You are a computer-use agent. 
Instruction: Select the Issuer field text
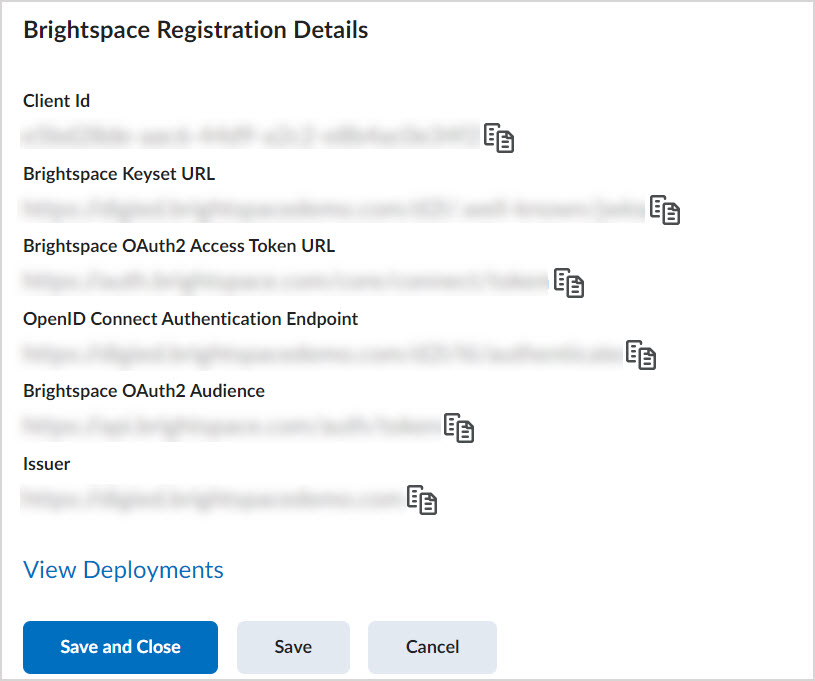[x=210, y=497]
